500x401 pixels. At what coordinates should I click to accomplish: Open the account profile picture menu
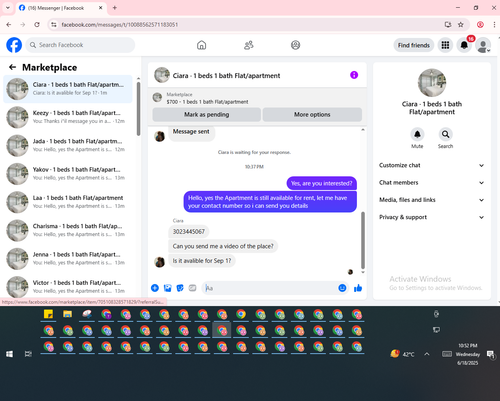click(483, 45)
